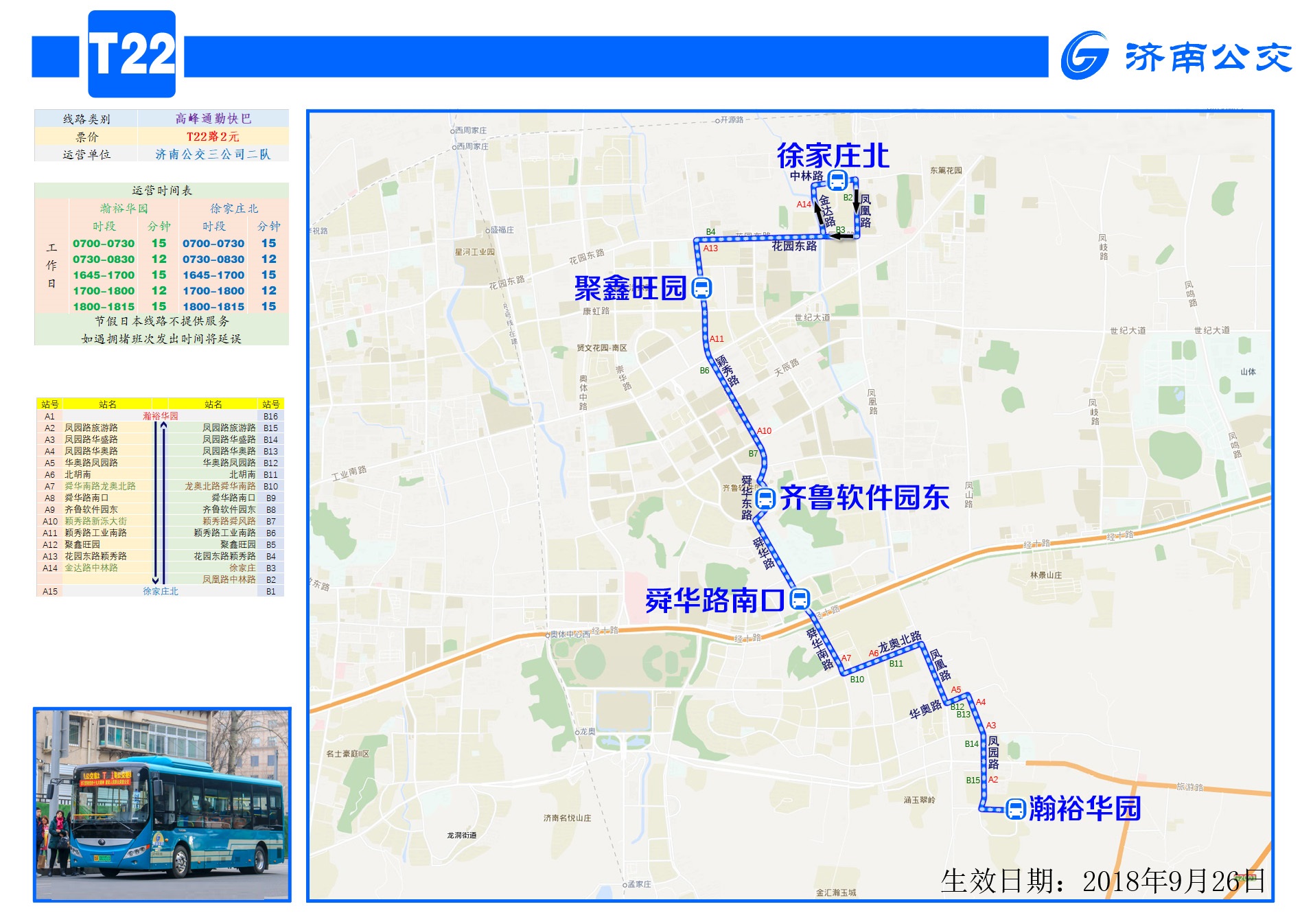Select stop list entry 舜华南路龙奥北路

point(100,486)
